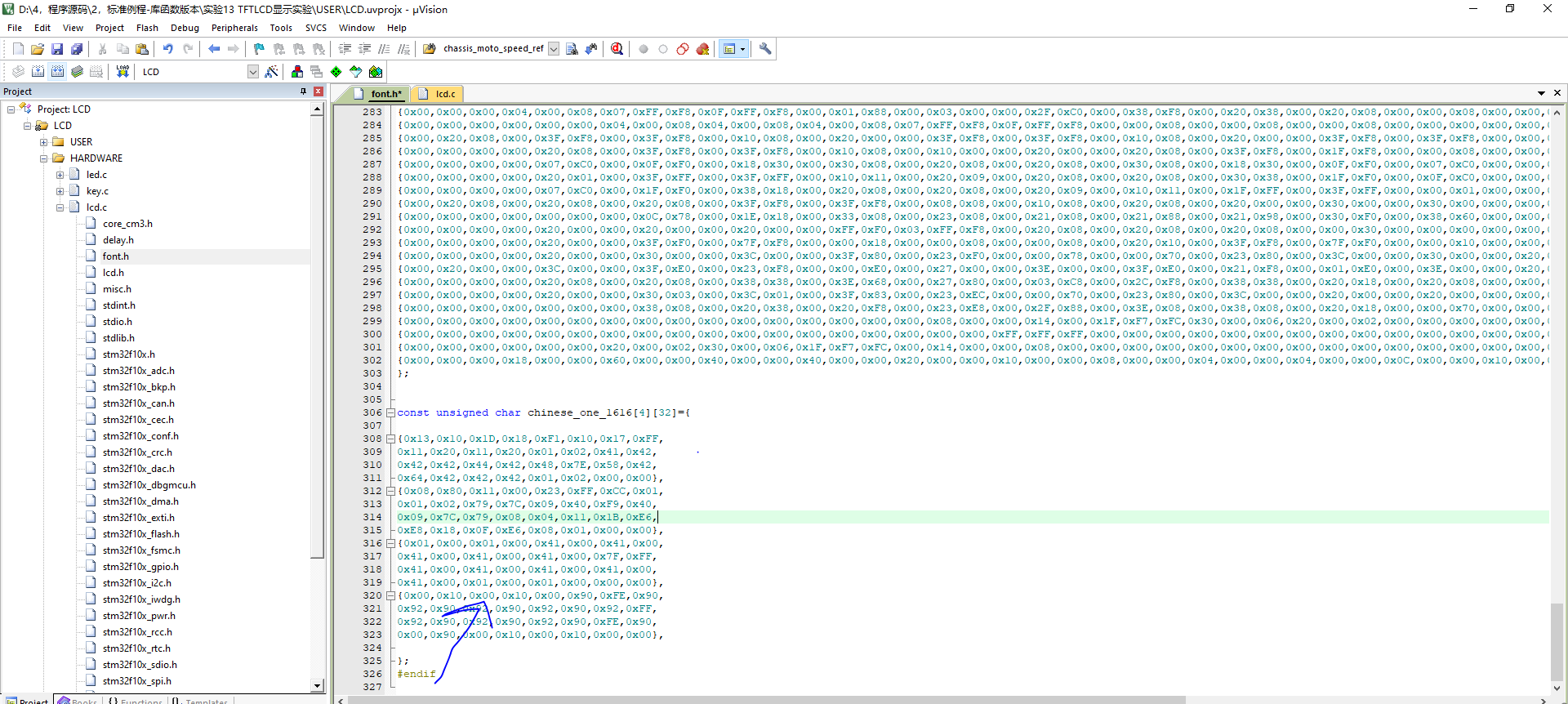
Task: Switch to the font.h* editor tab
Action: click(378, 94)
